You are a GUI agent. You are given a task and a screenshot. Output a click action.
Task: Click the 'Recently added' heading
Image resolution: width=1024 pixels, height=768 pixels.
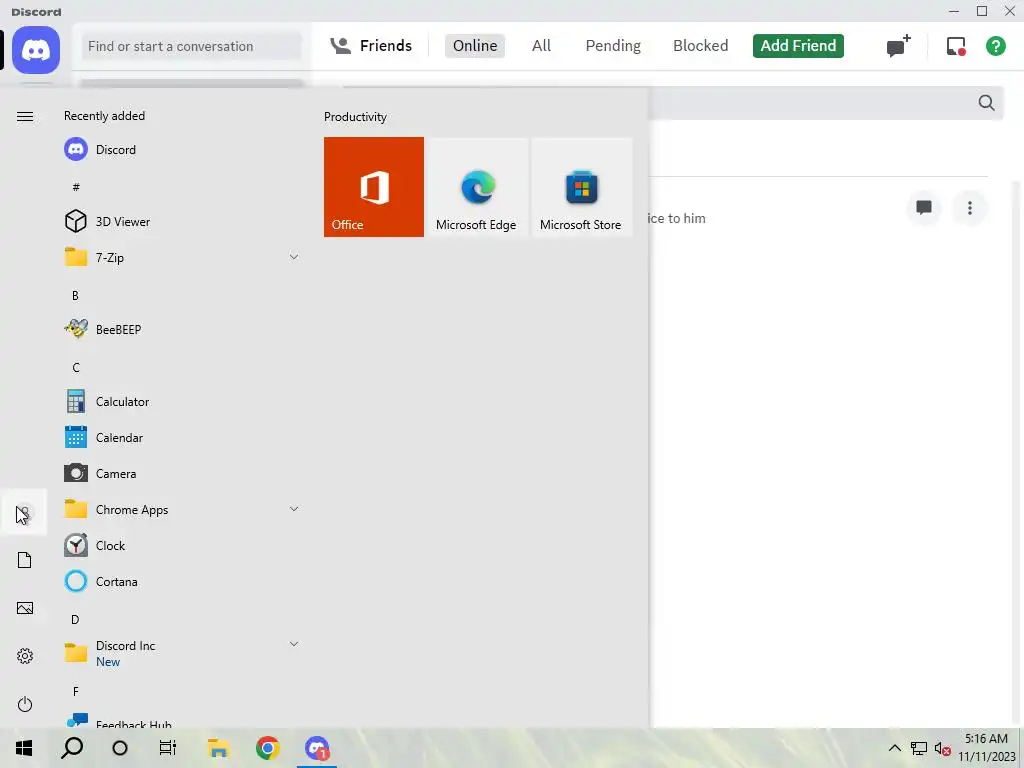tap(104, 116)
